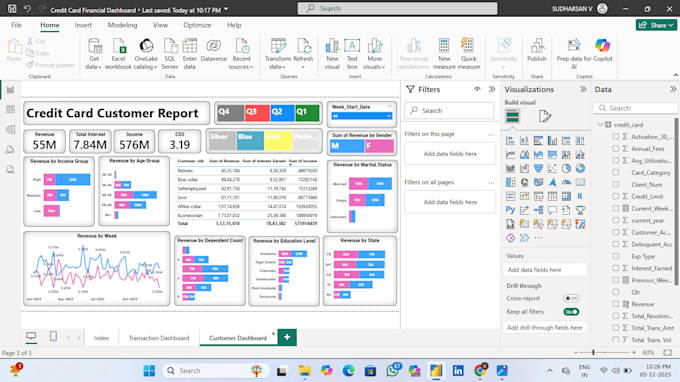Select the Donut chart visual

pos(580,168)
